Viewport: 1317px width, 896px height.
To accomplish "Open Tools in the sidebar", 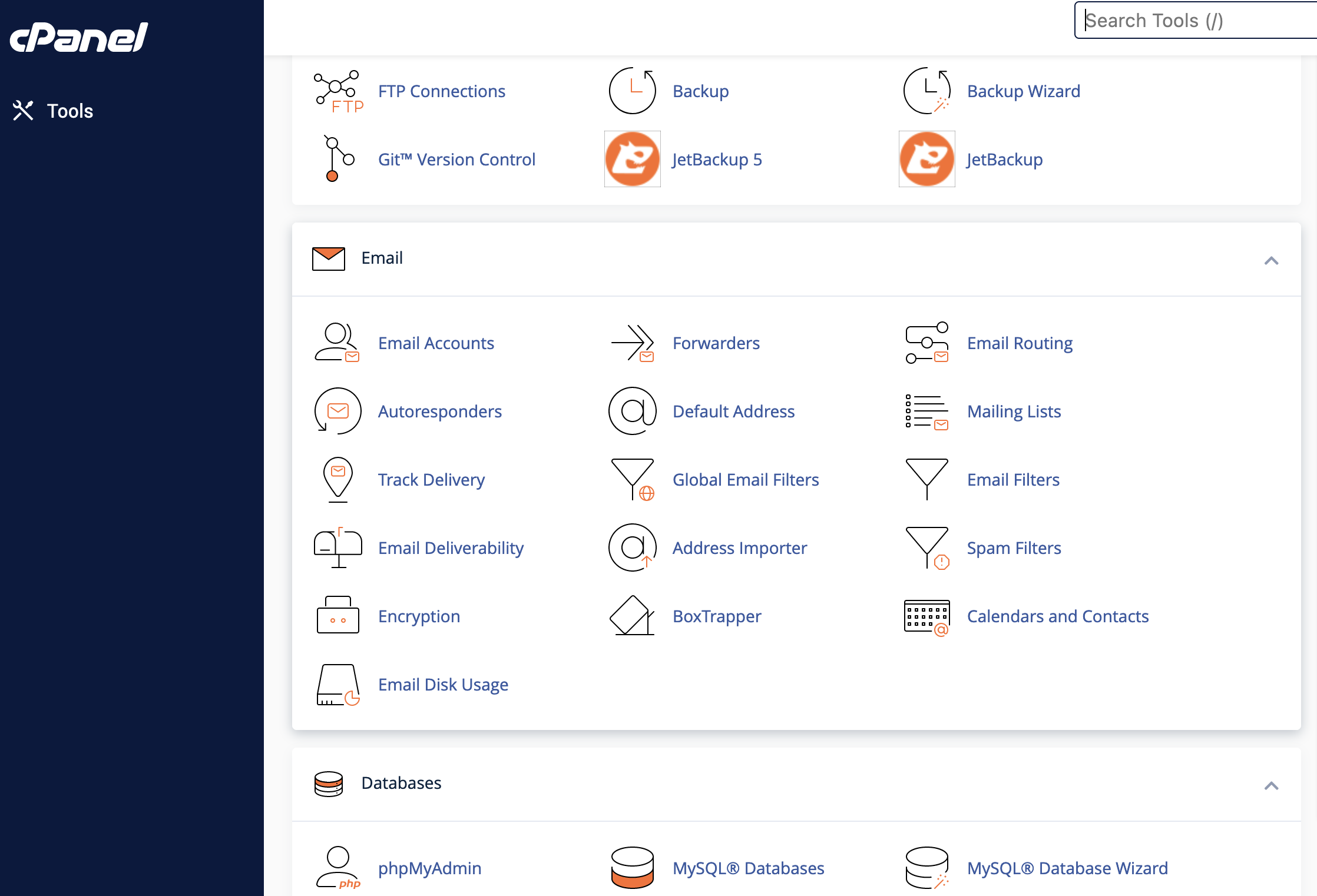I will [53, 111].
